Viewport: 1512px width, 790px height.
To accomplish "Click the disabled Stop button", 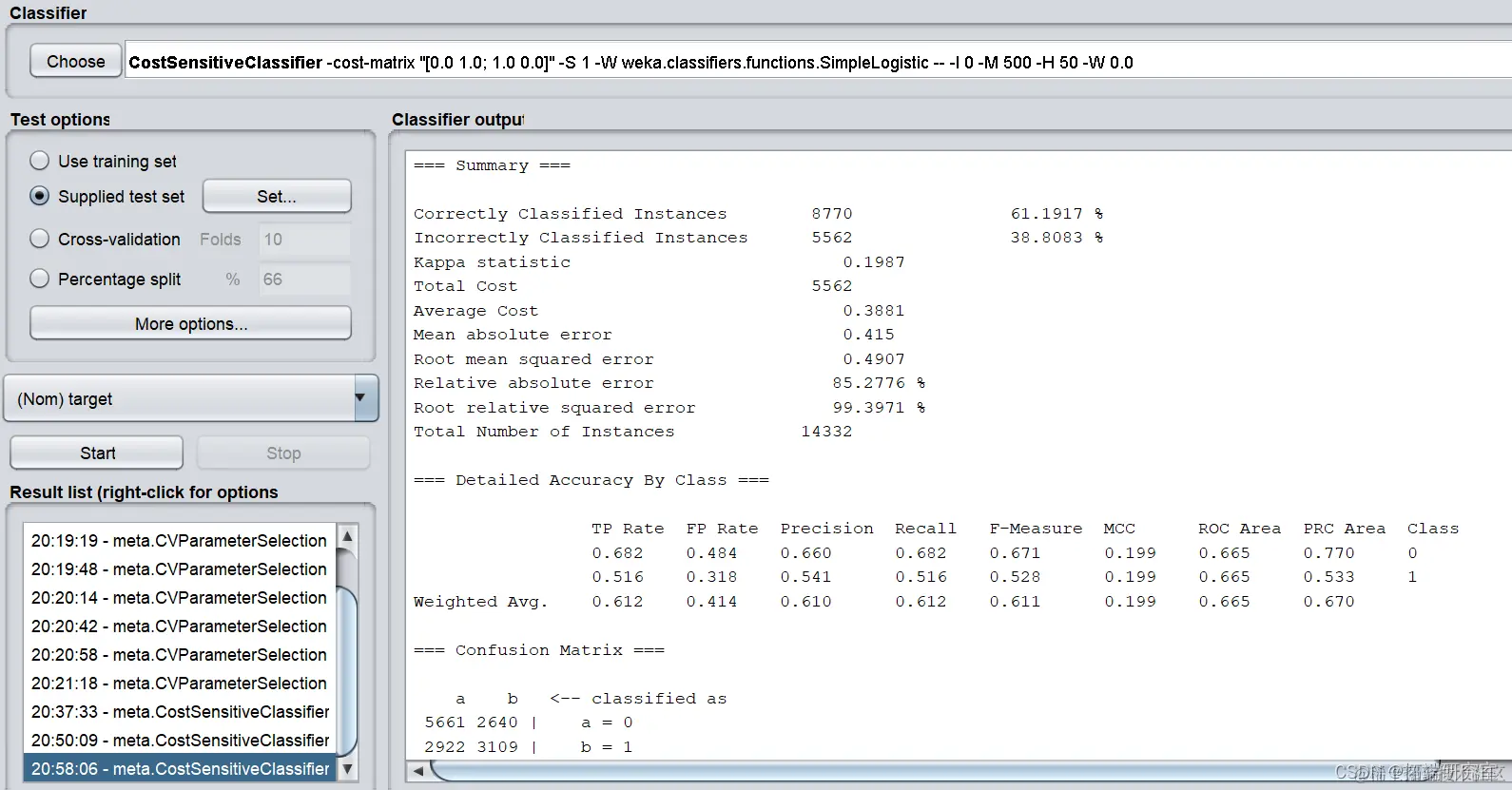I will (x=283, y=453).
